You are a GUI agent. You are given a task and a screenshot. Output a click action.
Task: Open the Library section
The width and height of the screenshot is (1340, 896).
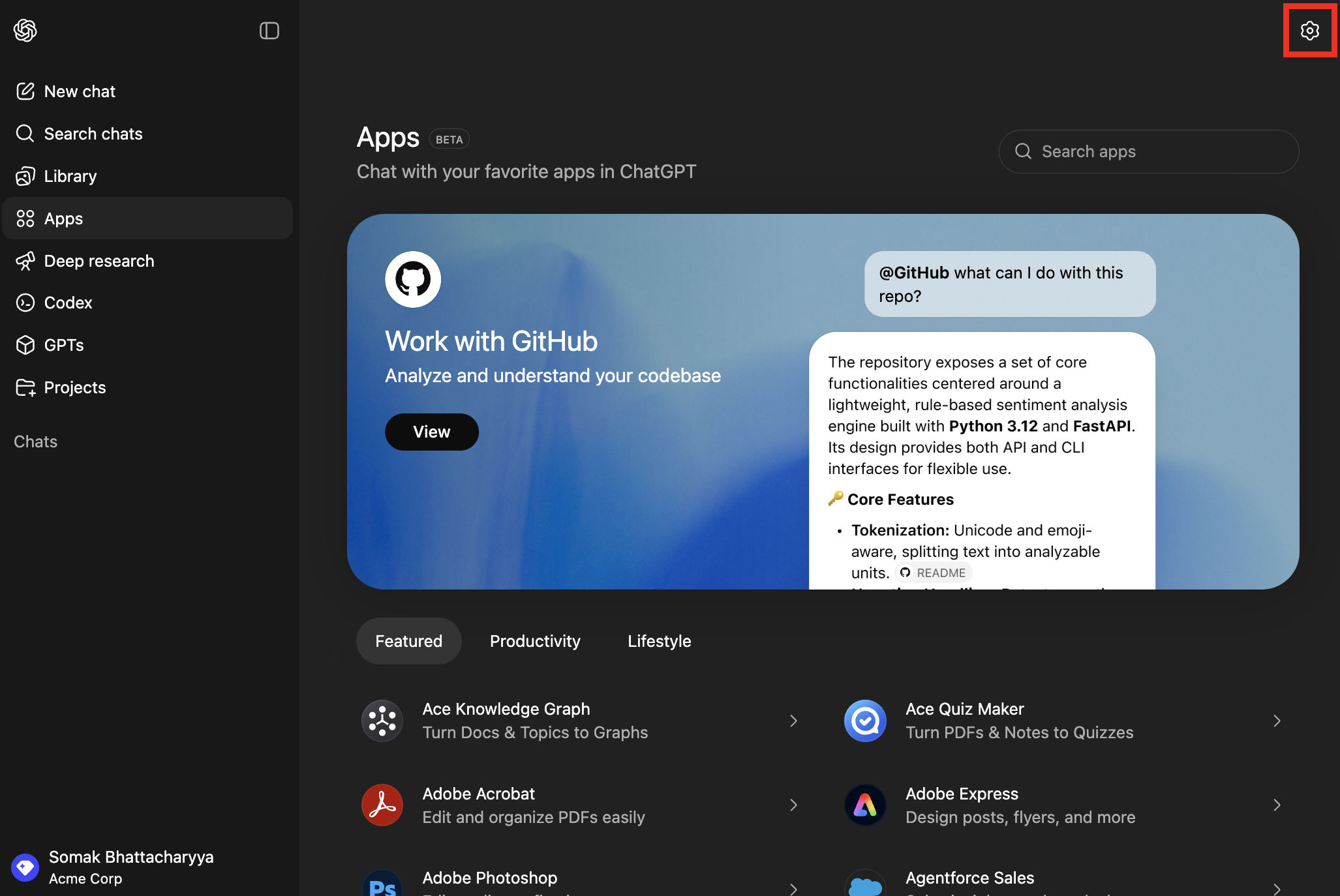point(70,176)
